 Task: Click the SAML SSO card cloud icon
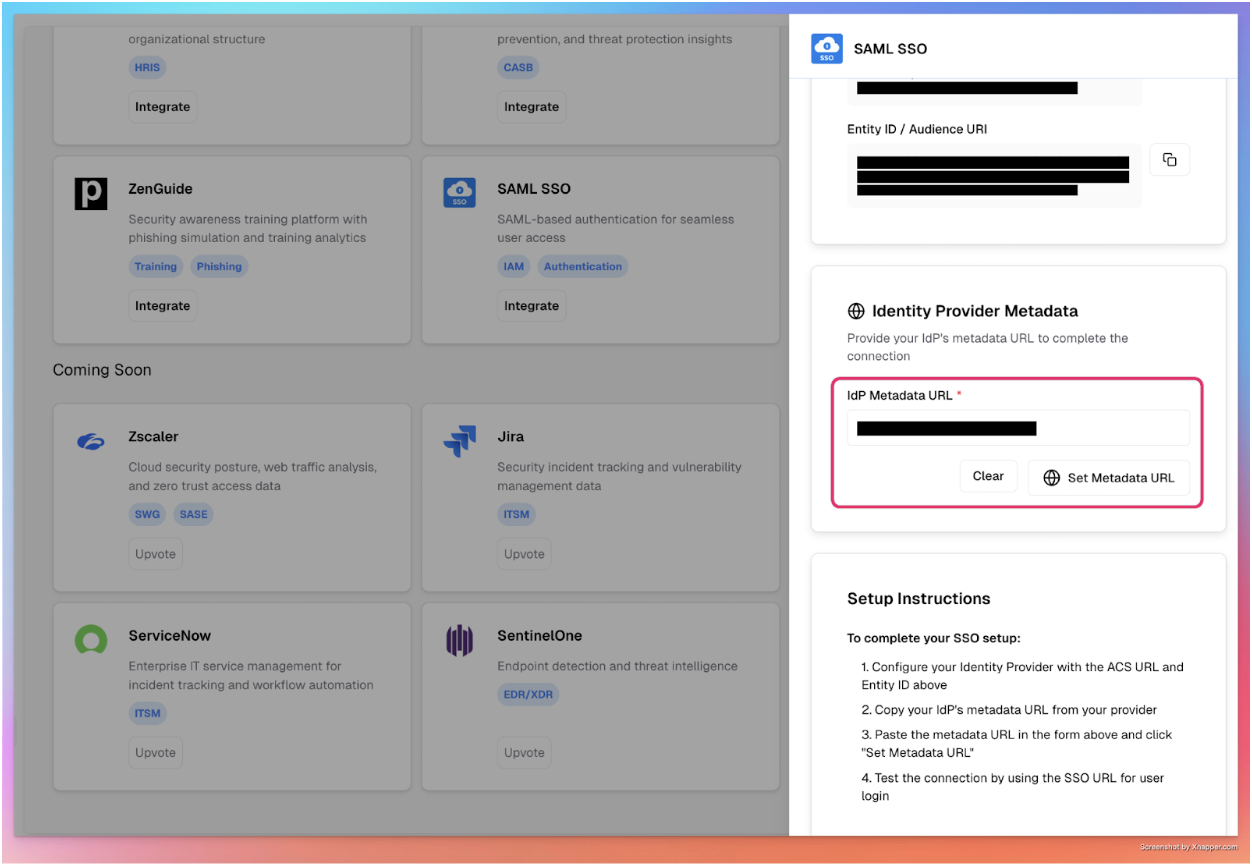pos(459,193)
